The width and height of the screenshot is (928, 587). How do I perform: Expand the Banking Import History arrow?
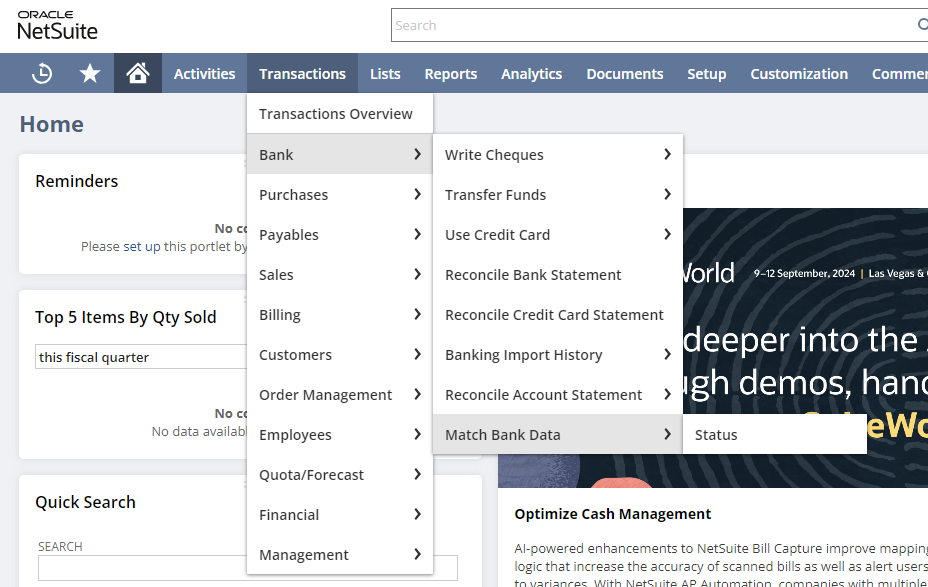click(667, 354)
